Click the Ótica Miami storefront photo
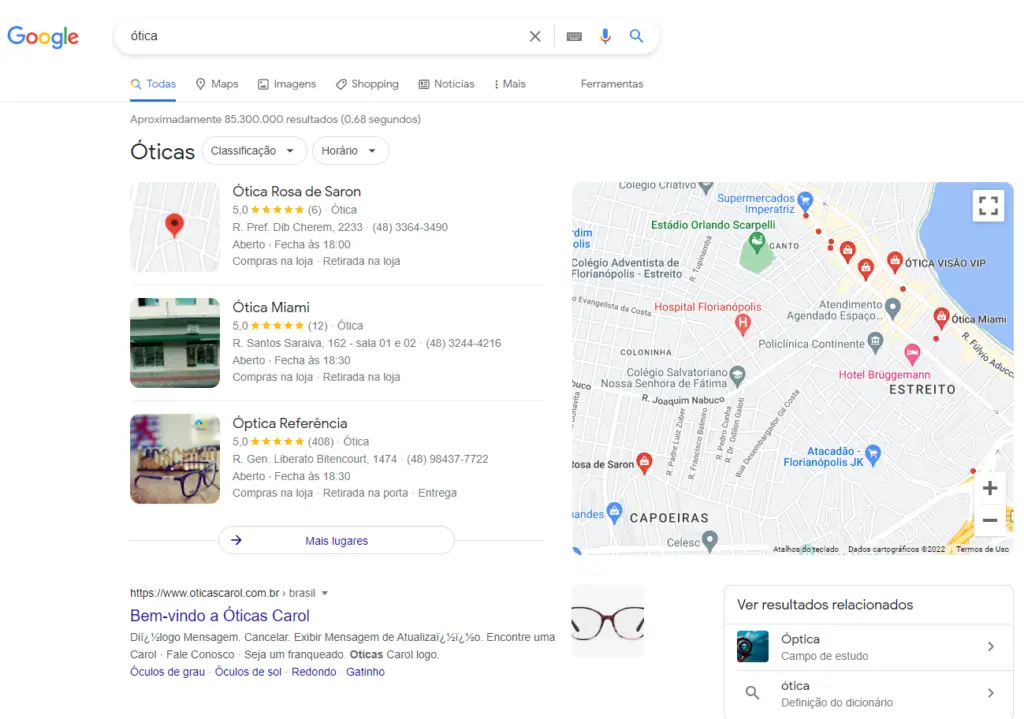This screenshot has width=1024, height=719. (x=175, y=343)
